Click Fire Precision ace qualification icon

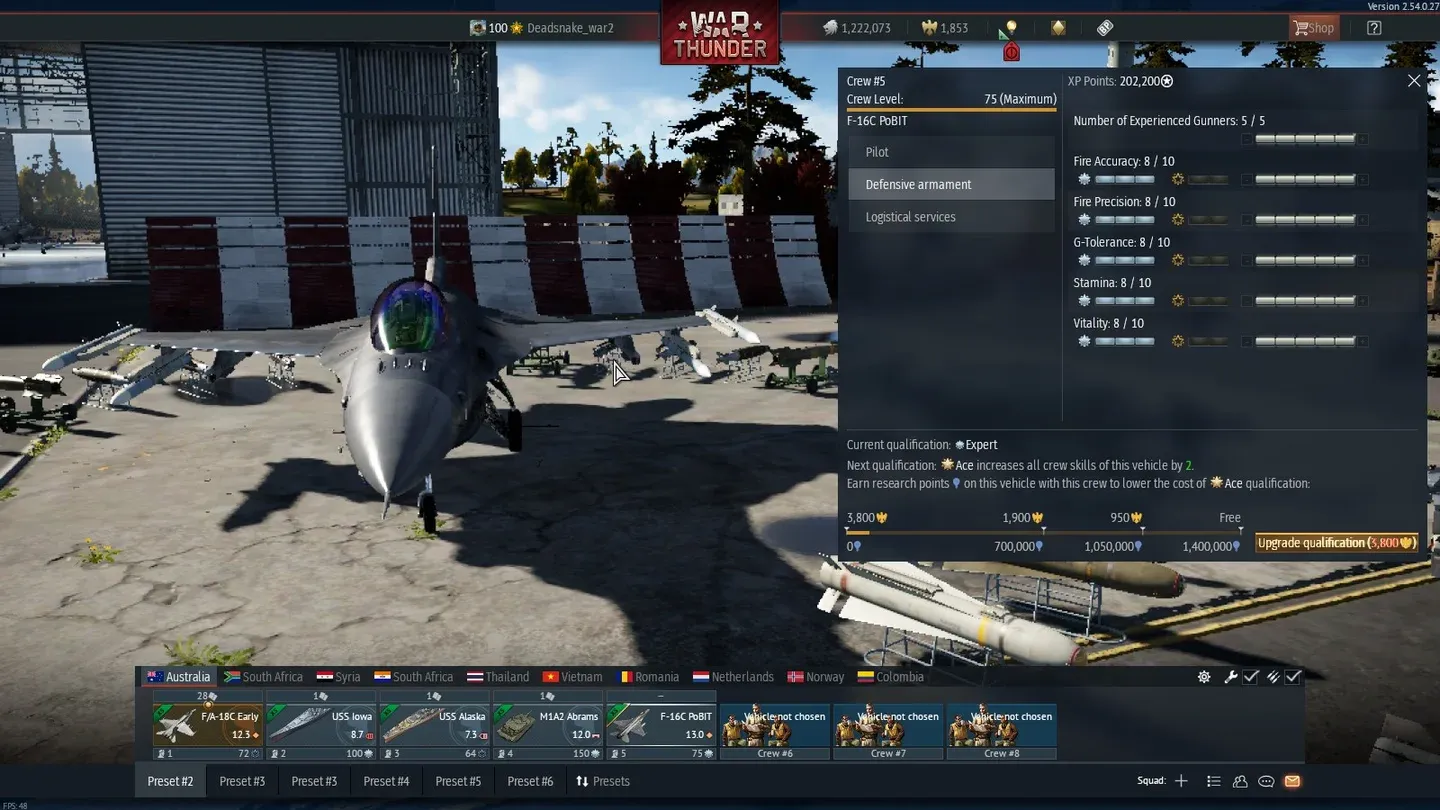pos(1178,220)
